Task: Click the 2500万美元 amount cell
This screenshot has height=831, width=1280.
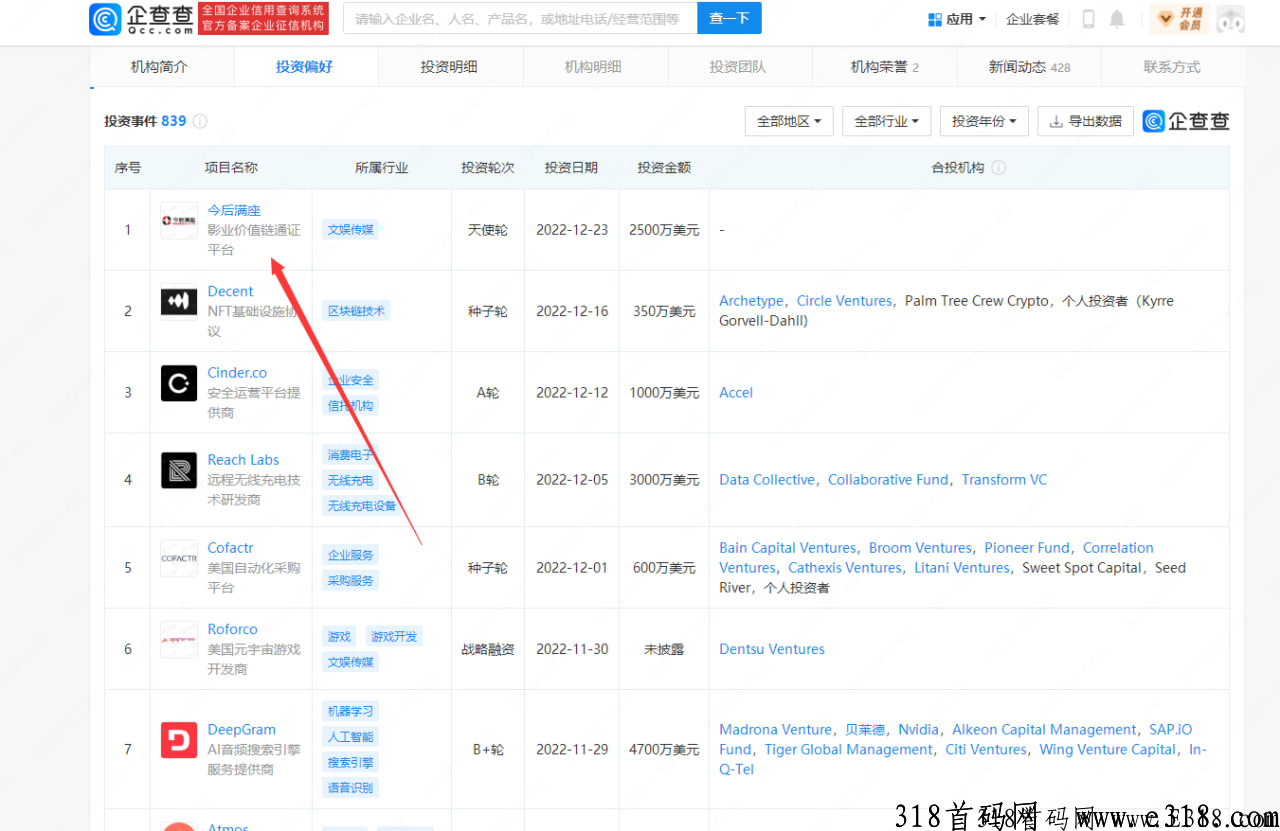Action: [664, 230]
